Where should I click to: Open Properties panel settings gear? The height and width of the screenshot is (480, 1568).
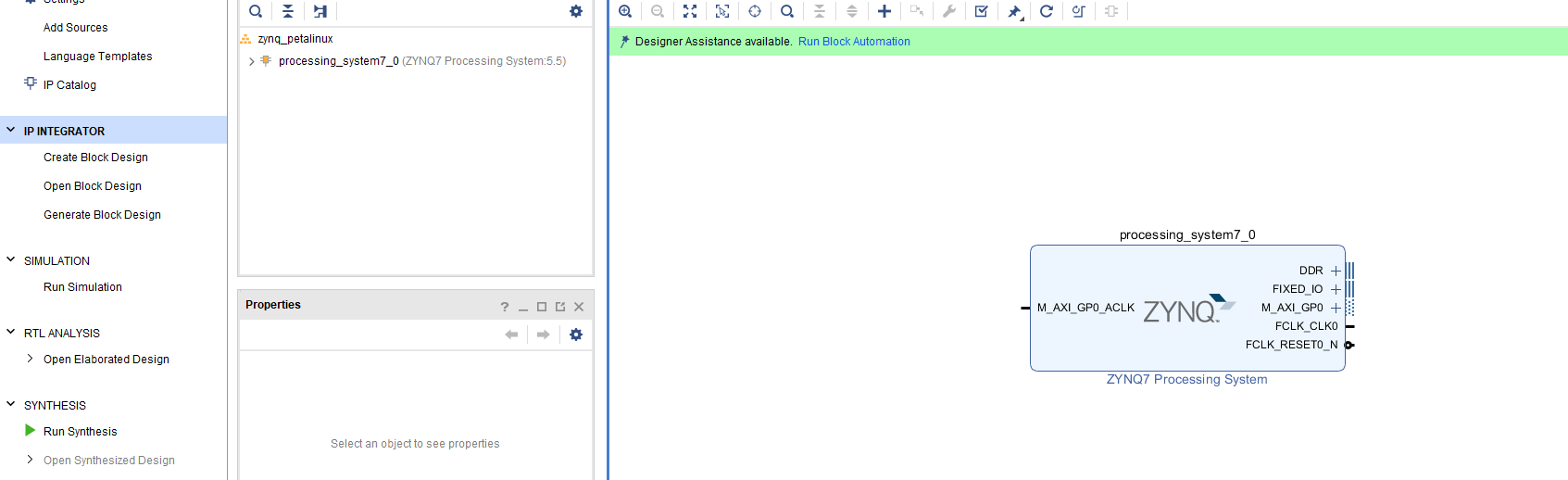[576, 335]
